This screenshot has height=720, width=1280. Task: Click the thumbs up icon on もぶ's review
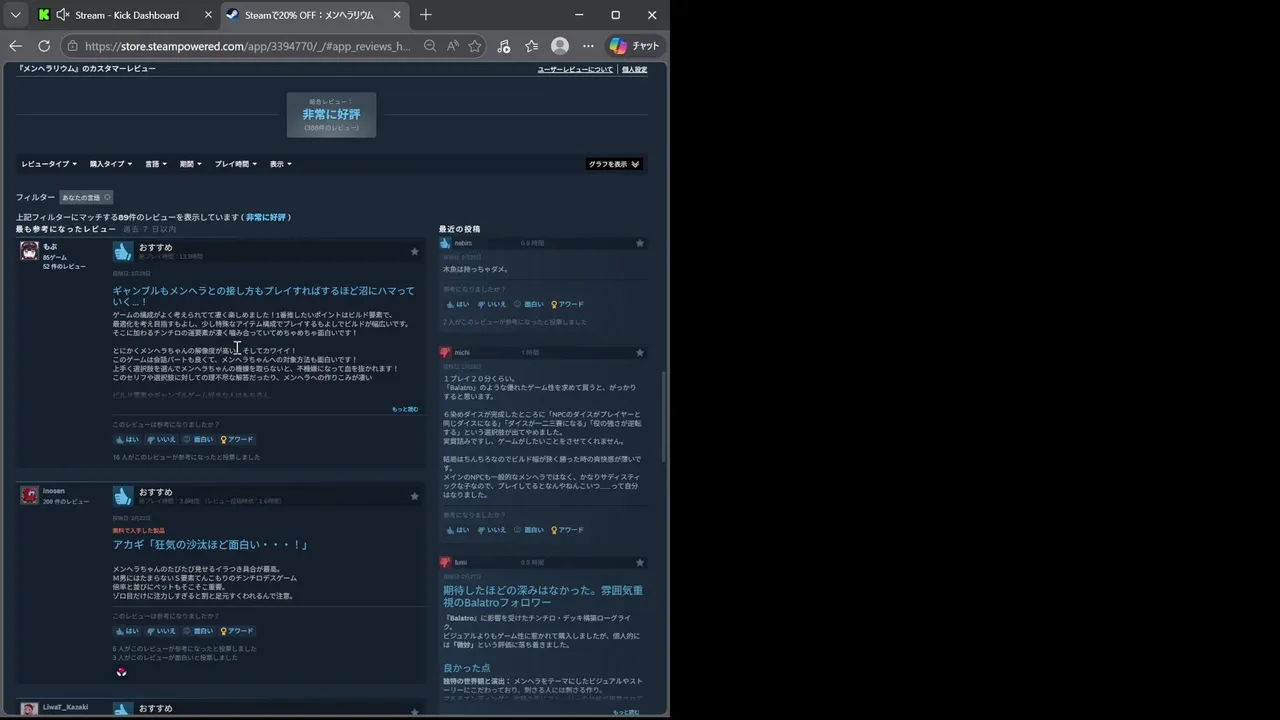point(123,251)
